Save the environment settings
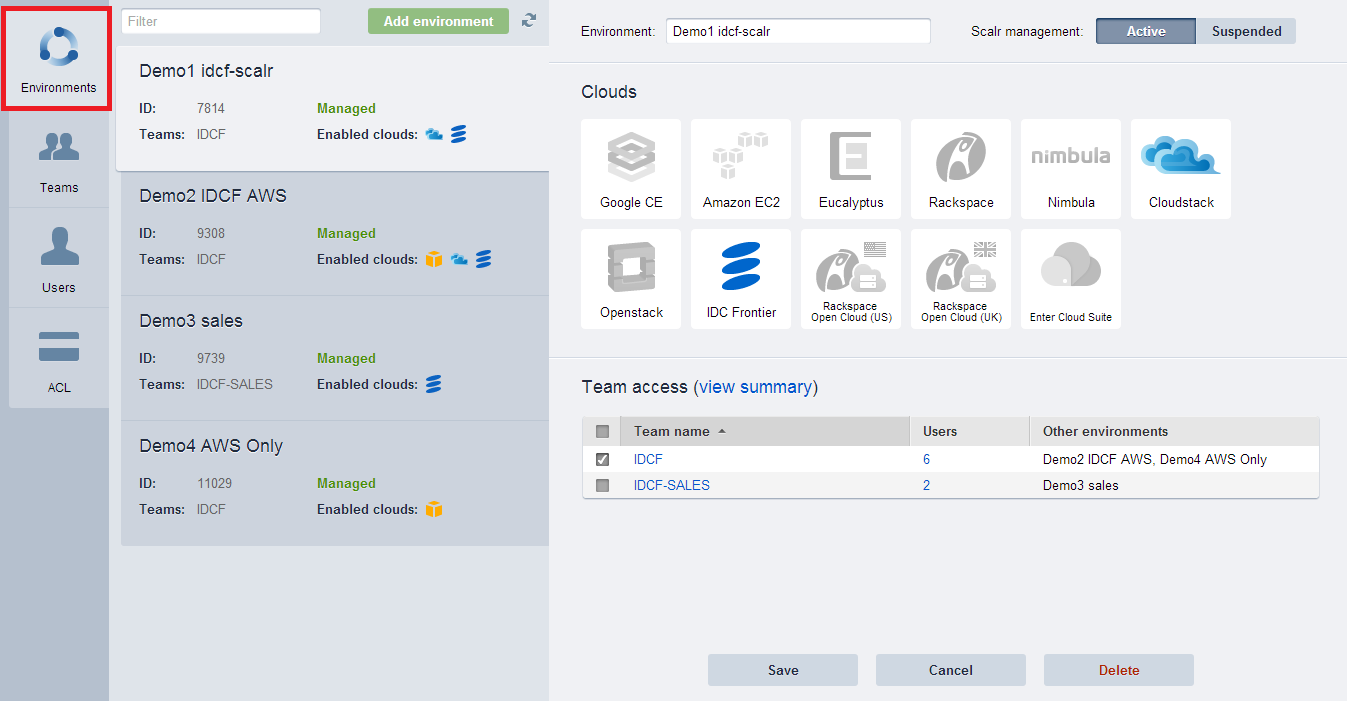Viewport: 1347px width, 701px height. click(x=783, y=670)
